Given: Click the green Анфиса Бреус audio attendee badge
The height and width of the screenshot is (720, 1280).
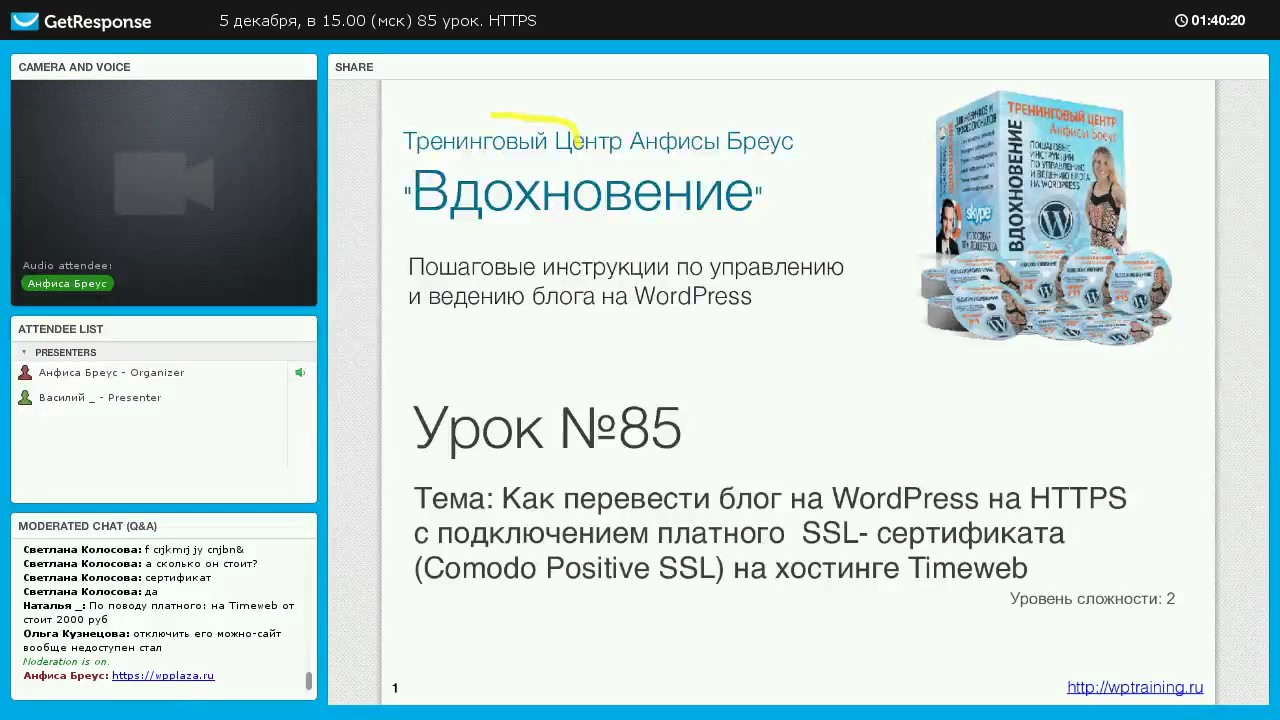Looking at the screenshot, I should pyautogui.click(x=67, y=283).
